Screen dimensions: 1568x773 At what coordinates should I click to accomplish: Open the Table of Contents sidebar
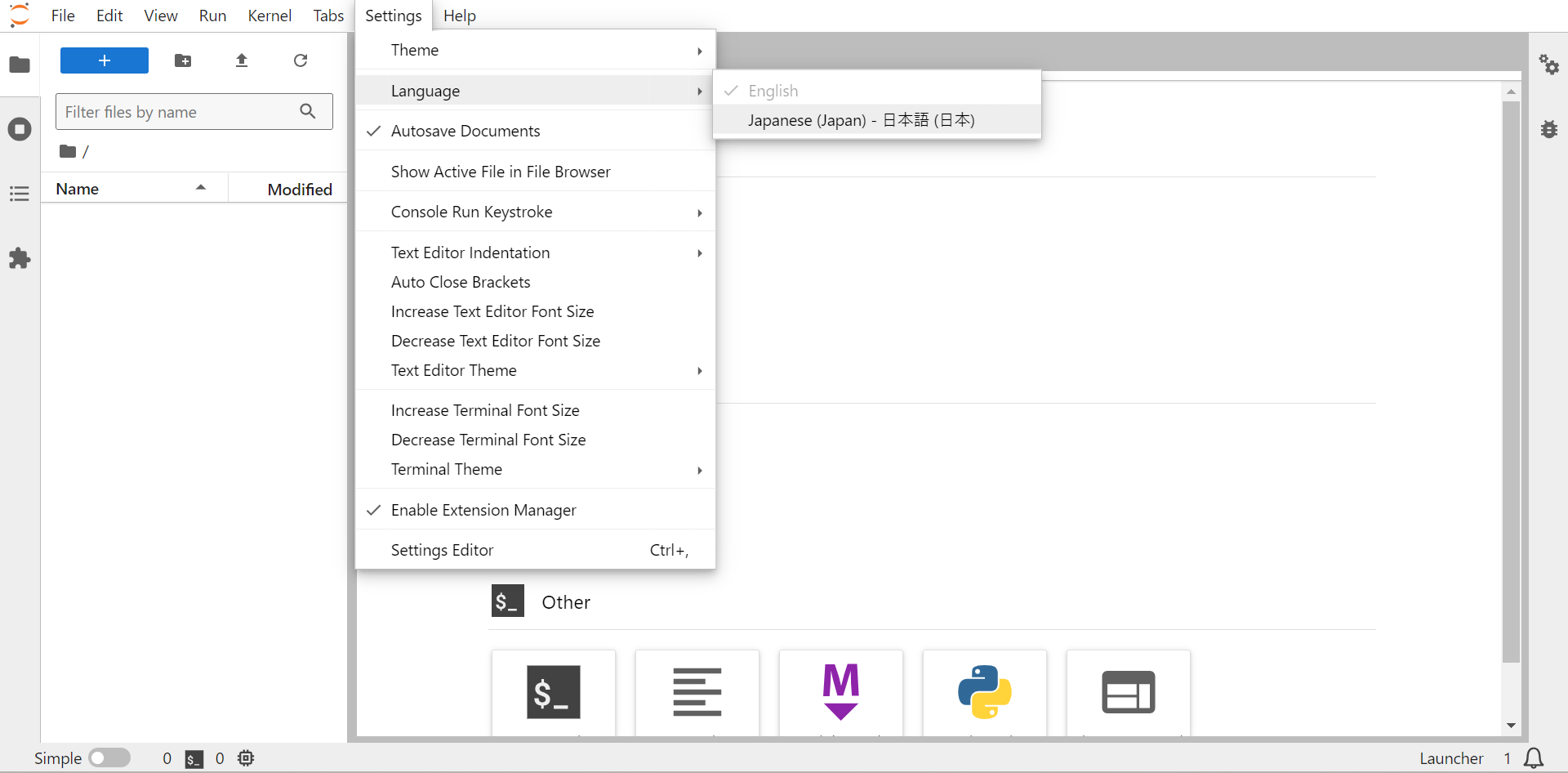[20, 194]
